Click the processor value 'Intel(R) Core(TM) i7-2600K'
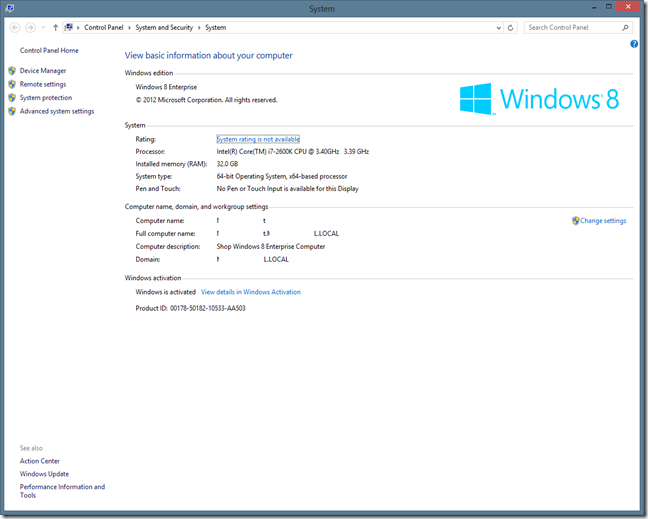 [293, 152]
